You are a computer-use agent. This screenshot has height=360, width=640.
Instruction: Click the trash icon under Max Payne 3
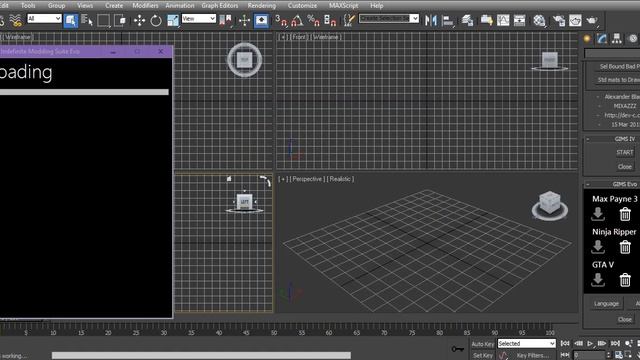click(625, 213)
